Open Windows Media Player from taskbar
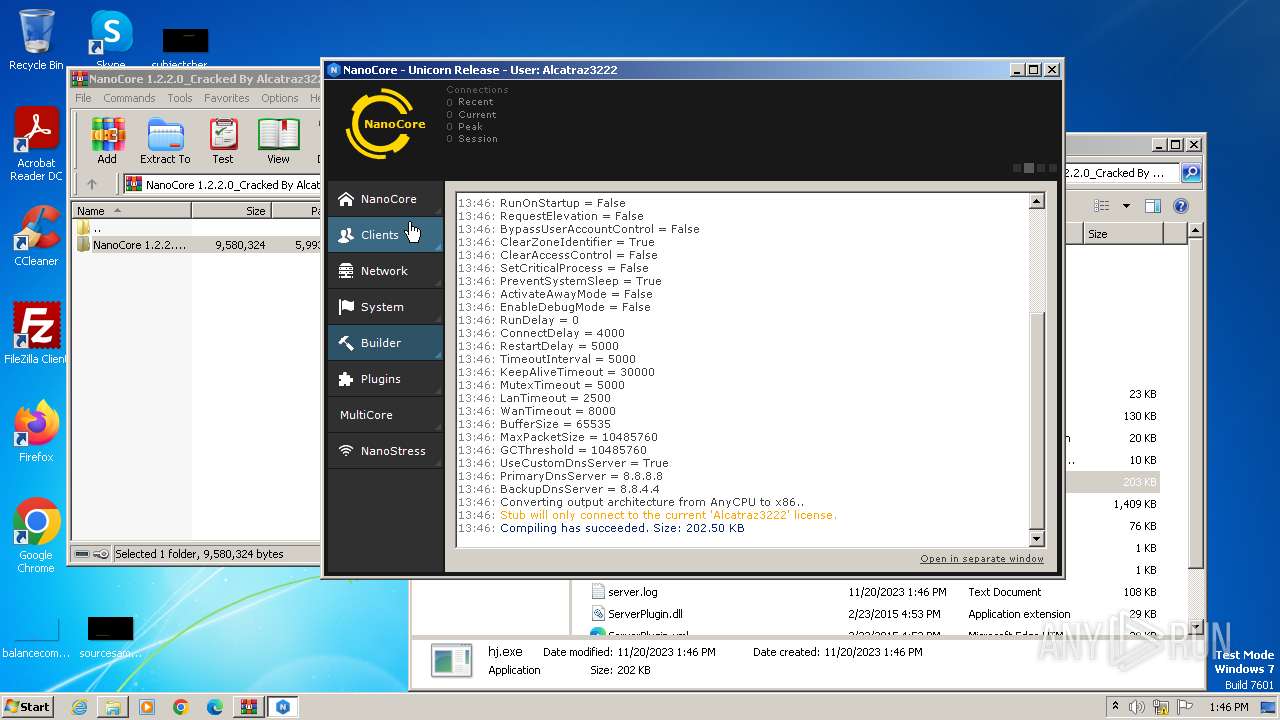The height and width of the screenshot is (720, 1280). [x=147, y=707]
